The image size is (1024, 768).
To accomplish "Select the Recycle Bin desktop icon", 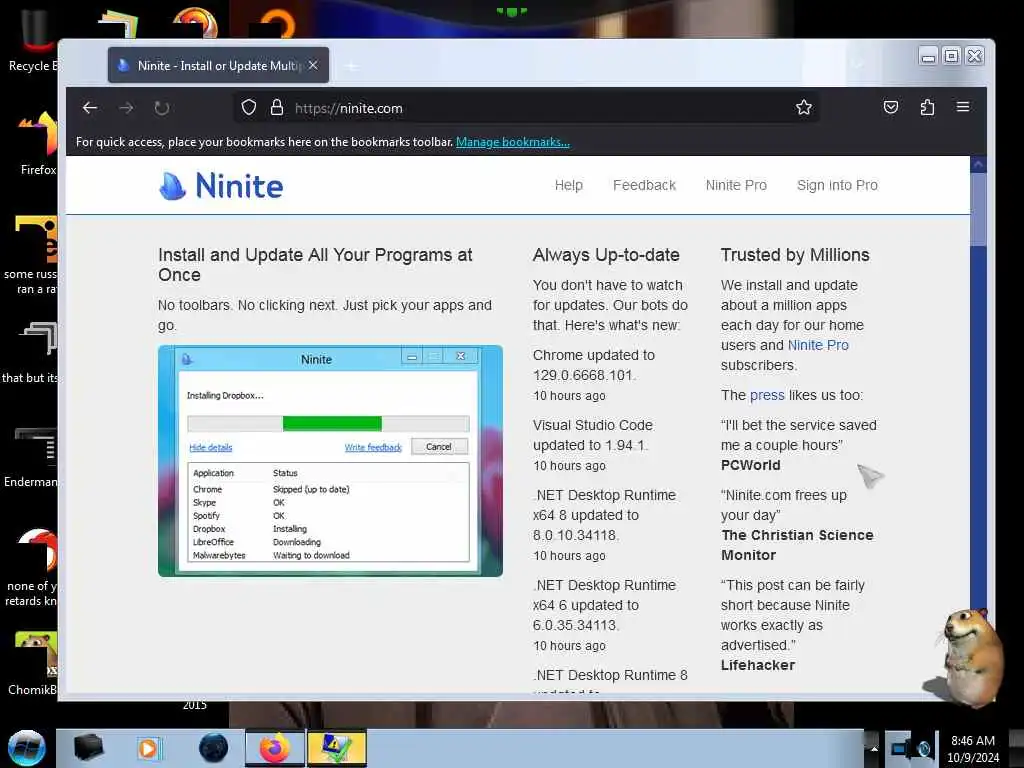I will (x=33, y=40).
